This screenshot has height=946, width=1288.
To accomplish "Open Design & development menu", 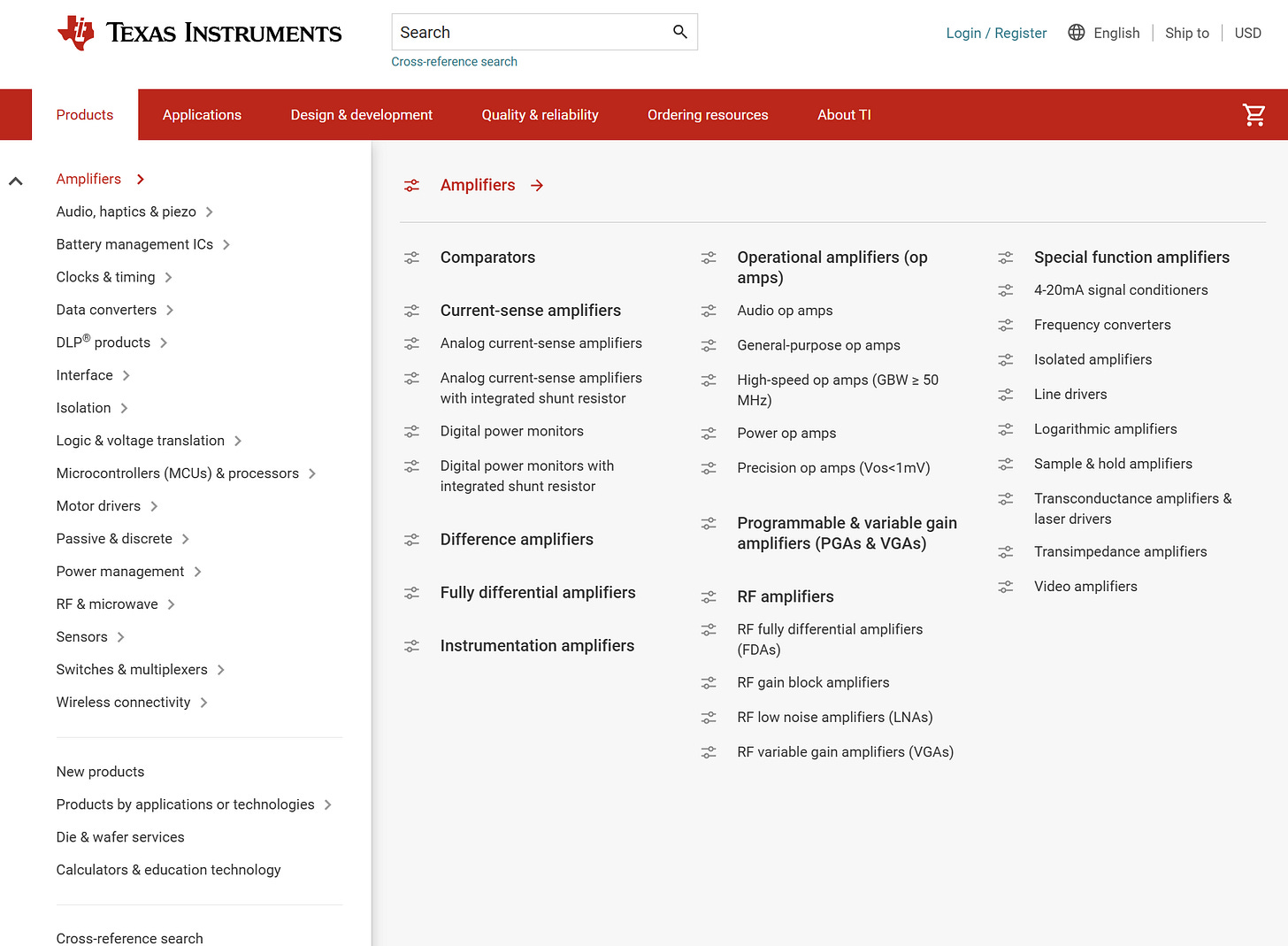I will [362, 115].
